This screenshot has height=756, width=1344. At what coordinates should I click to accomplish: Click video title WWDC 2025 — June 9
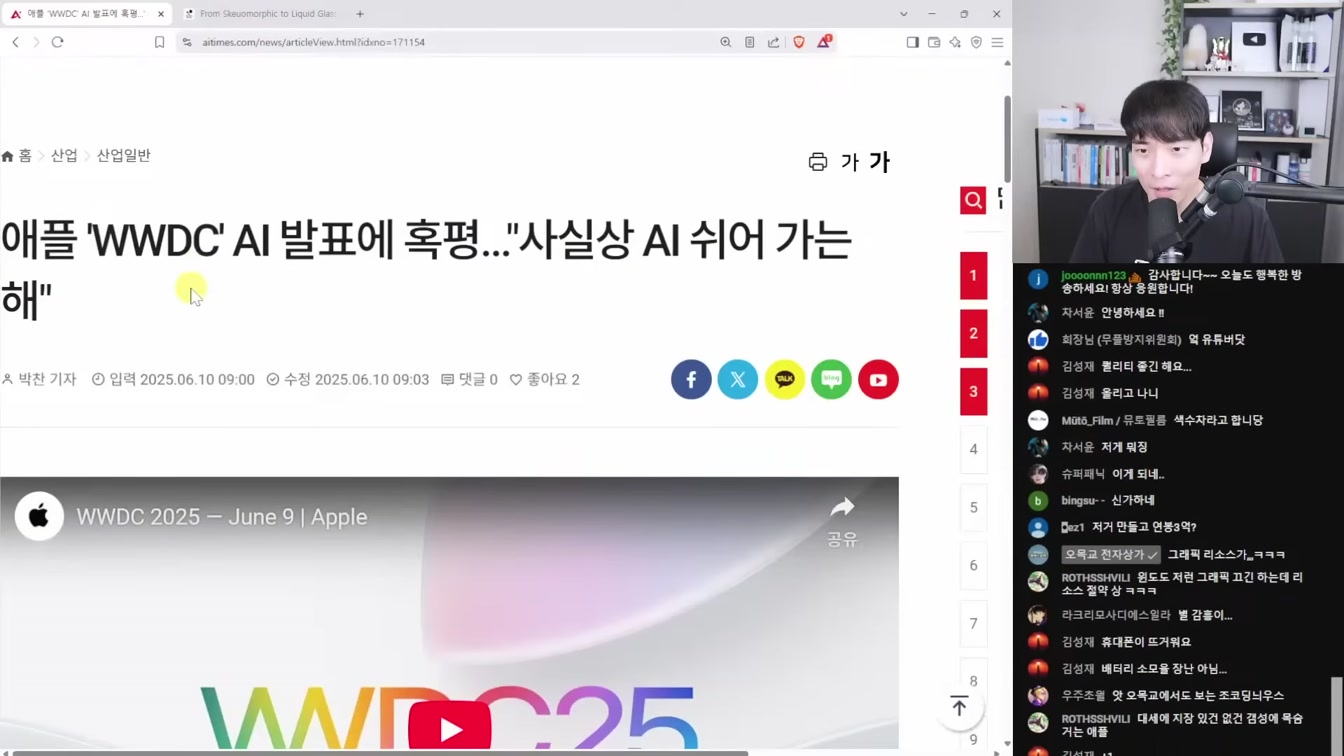(x=222, y=517)
